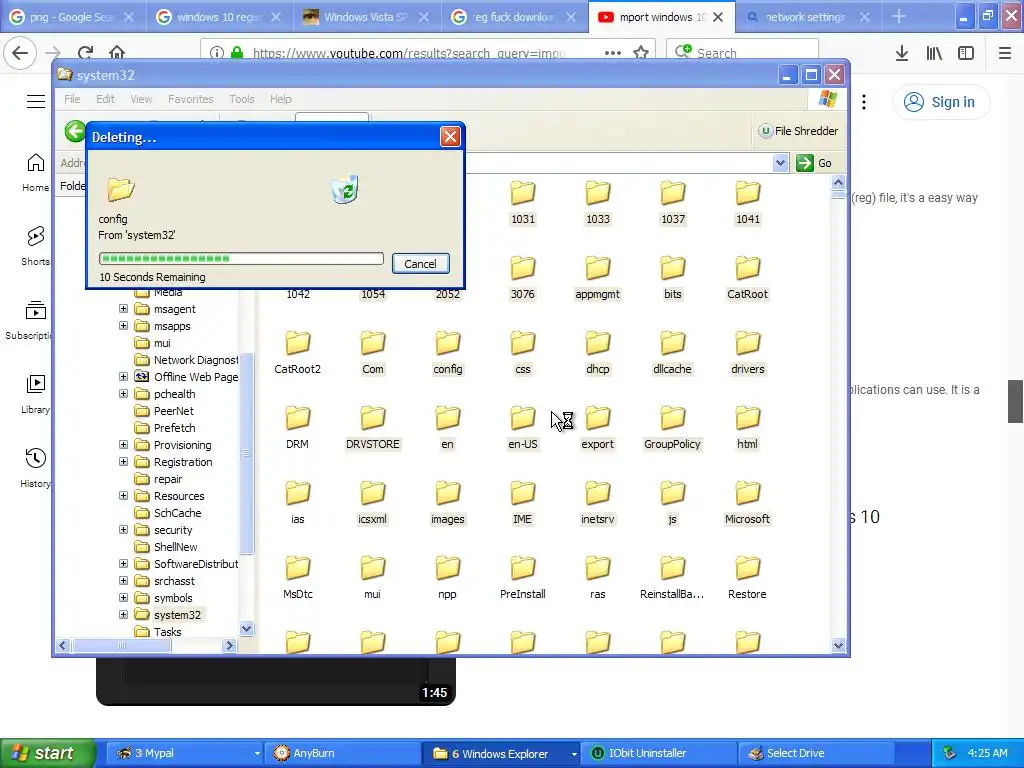Expand the Registration tree node
The height and width of the screenshot is (768, 1024).
pyautogui.click(x=123, y=461)
